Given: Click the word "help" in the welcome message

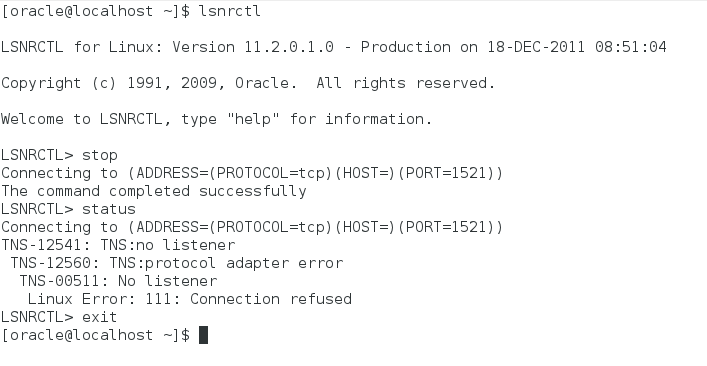Looking at the screenshot, I should pos(253,119).
